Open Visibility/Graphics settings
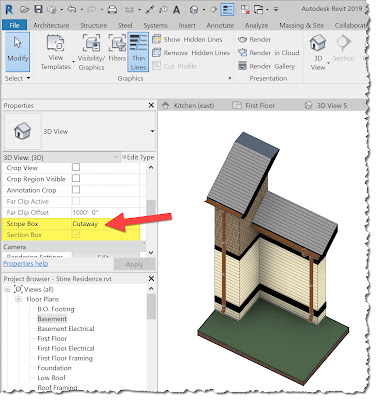Image resolution: width=376 pixels, height=400 pixels. (91, 52)
